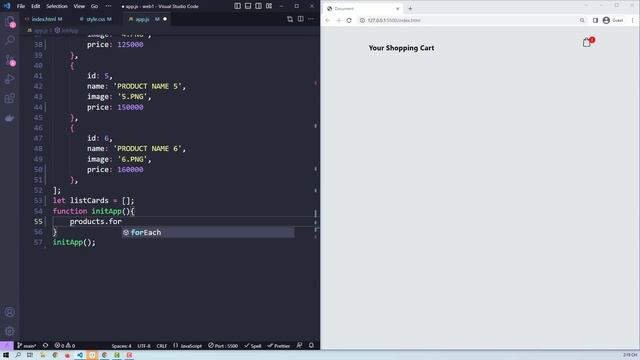Open the Source Control view
640x360 pixels.
pyautogui.click(x=10, y=60)
